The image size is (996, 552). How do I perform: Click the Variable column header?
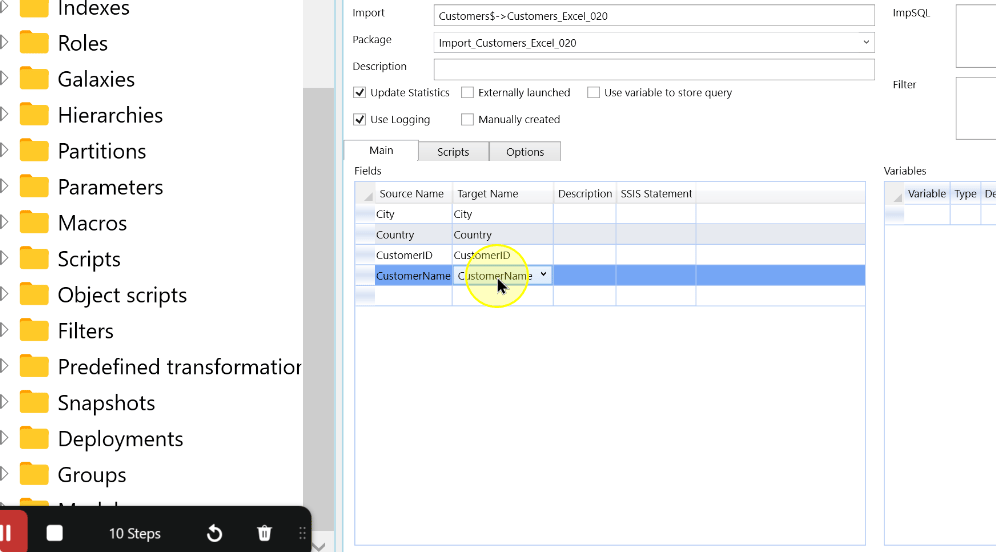927,194
